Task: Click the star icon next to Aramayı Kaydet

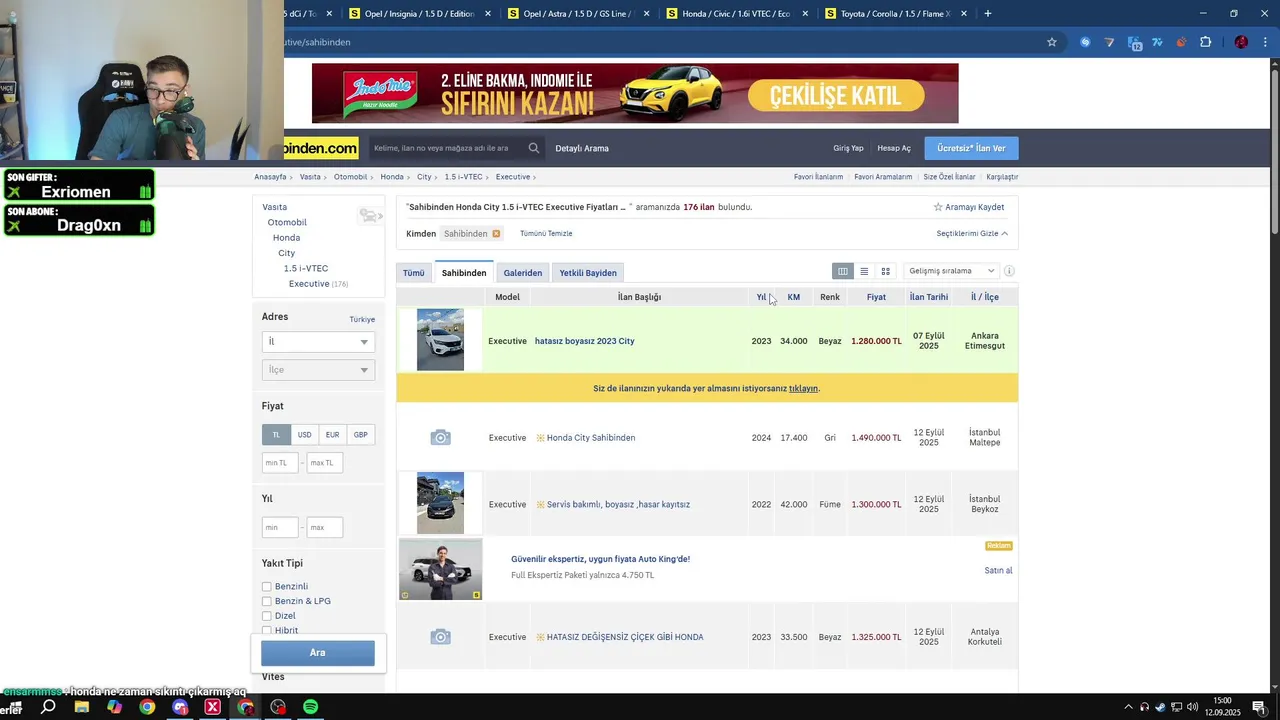Action: point(938,207)
